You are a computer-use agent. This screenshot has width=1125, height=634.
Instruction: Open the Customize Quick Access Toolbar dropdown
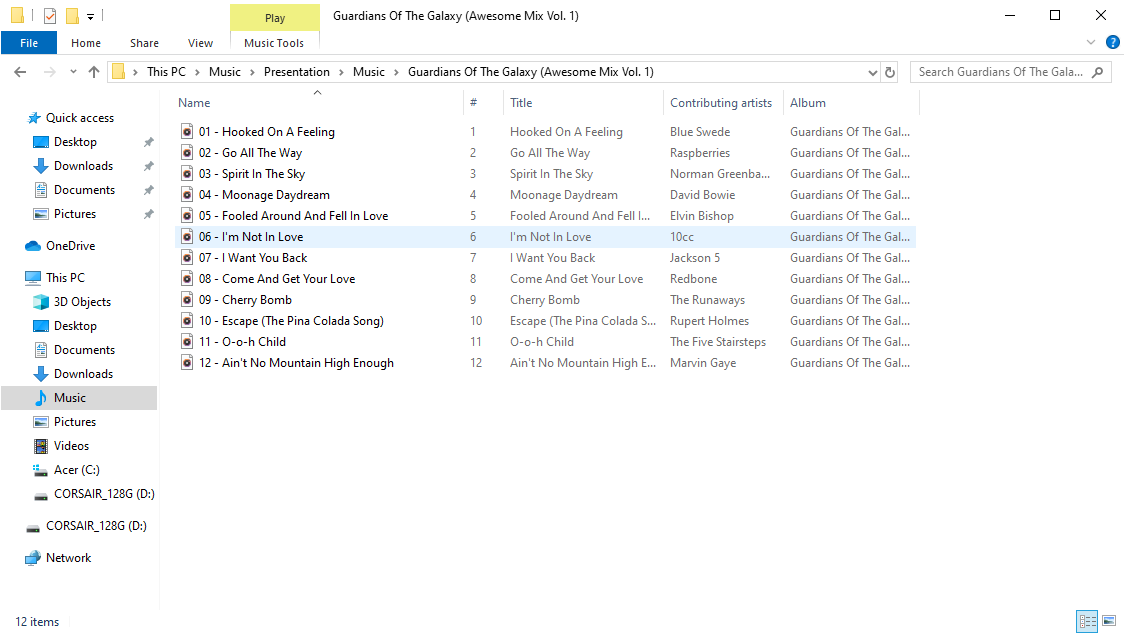[x=90, y=16]
